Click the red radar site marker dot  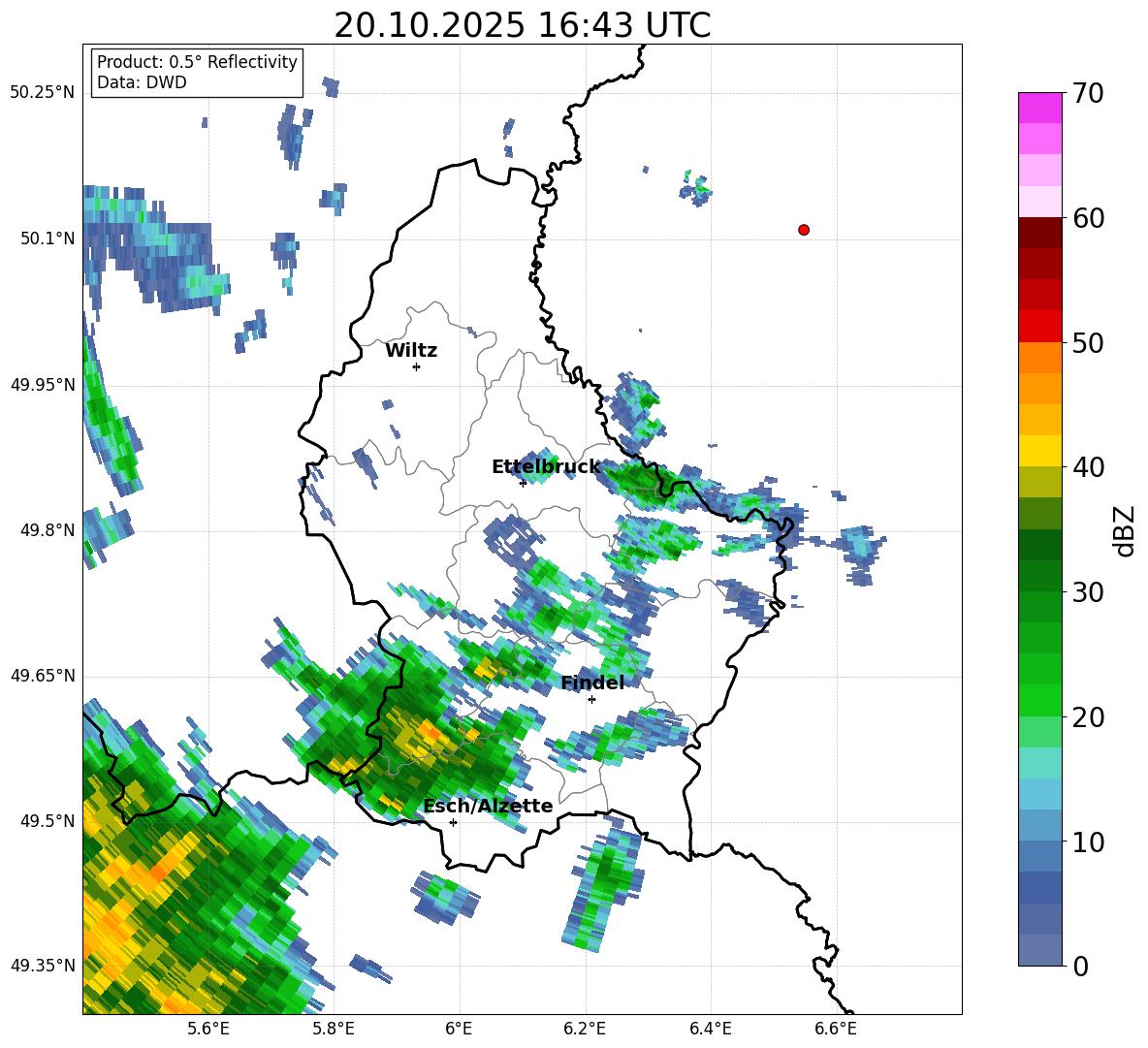[x=804, y=230]
